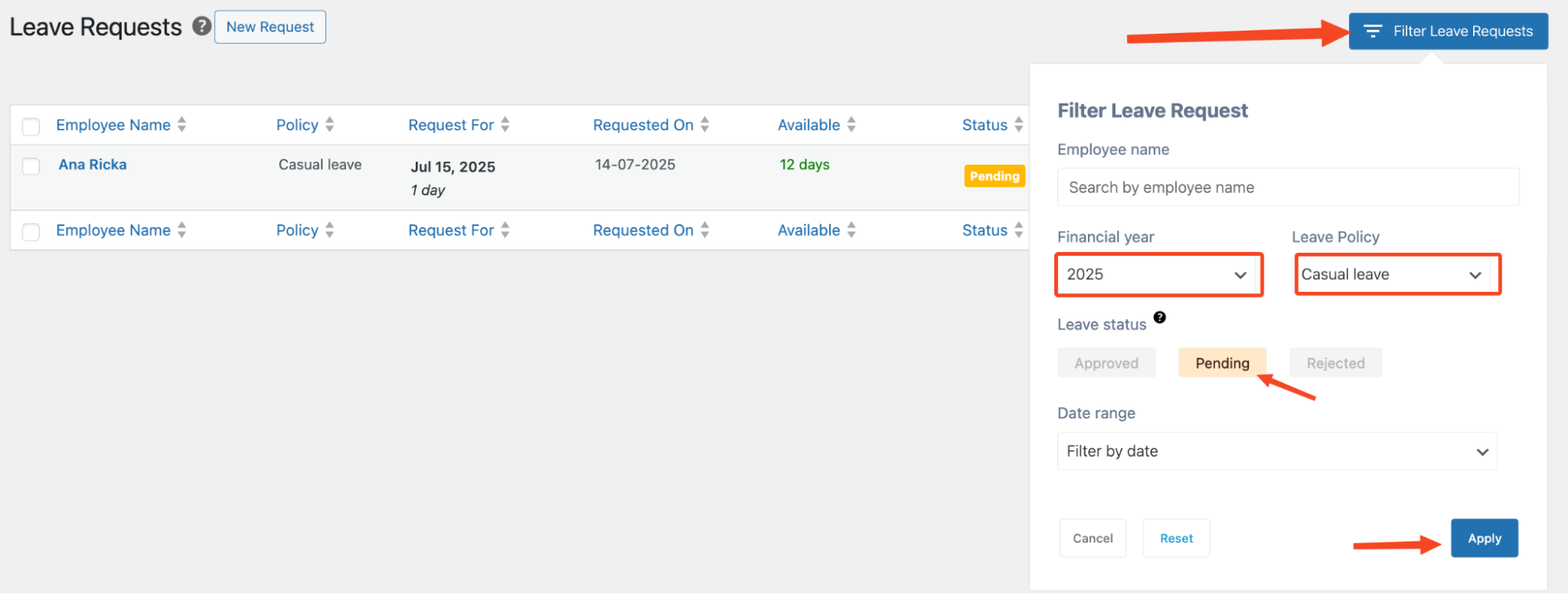The image size is (1568, 594).
Task: Tick the select-all checkbox in table header
Action: point(31,126)
